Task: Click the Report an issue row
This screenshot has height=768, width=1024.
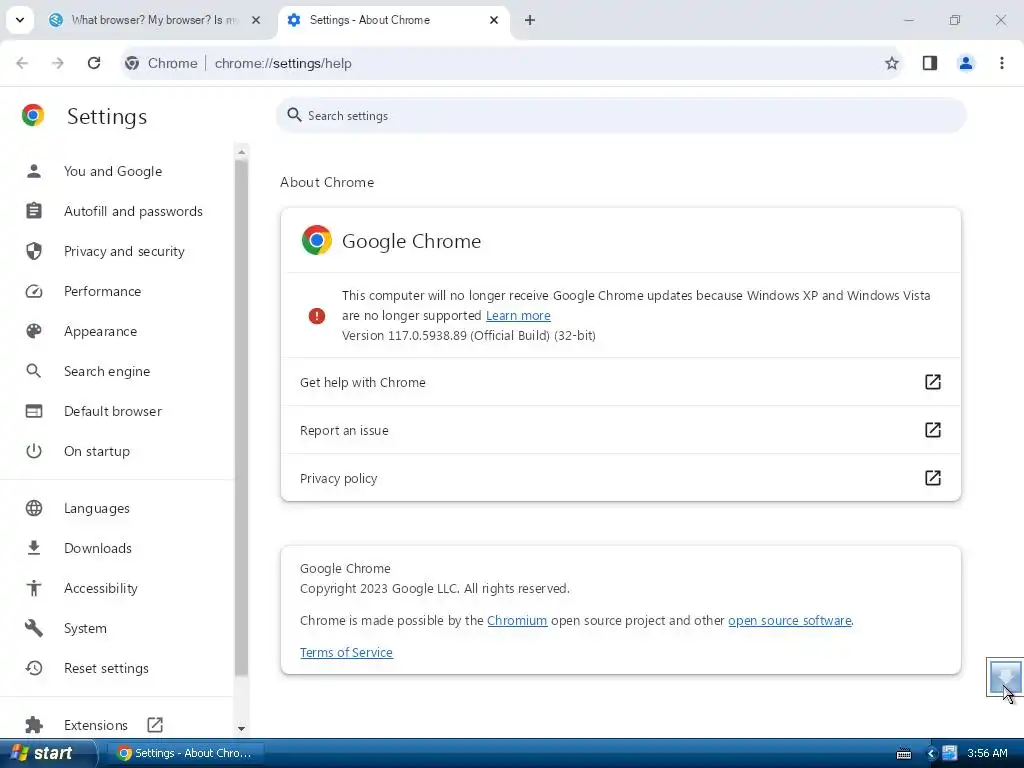Action: [x=620, y=430]
